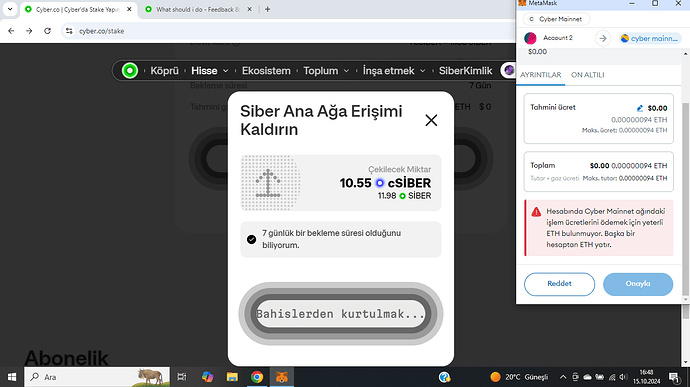Click the edit fee pencil icon

pos(639,108)
